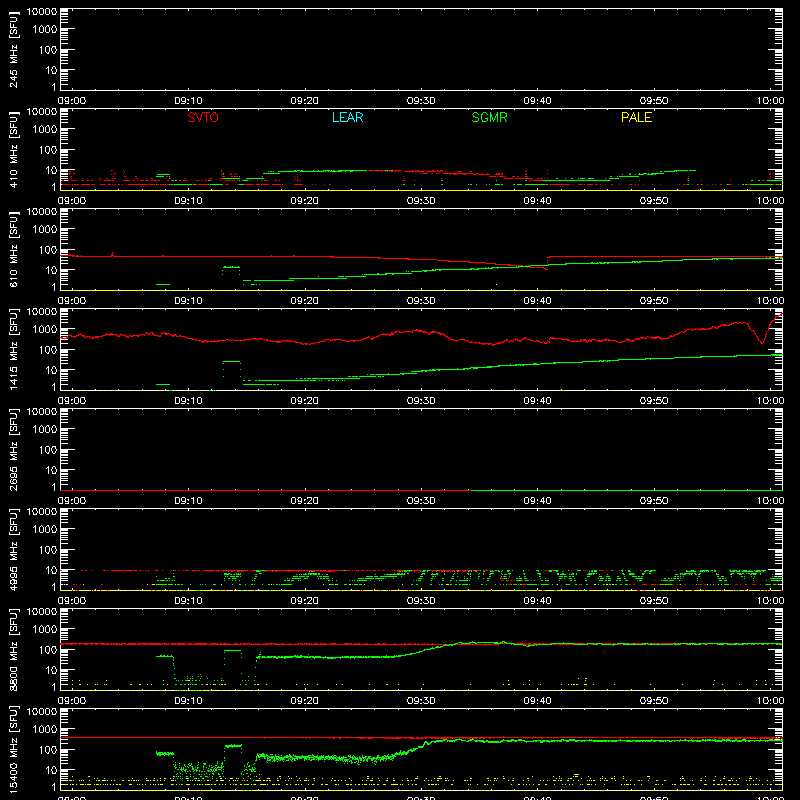
Task: Select the 610 MHz [SFU] axis title
Action: (13, 249)
